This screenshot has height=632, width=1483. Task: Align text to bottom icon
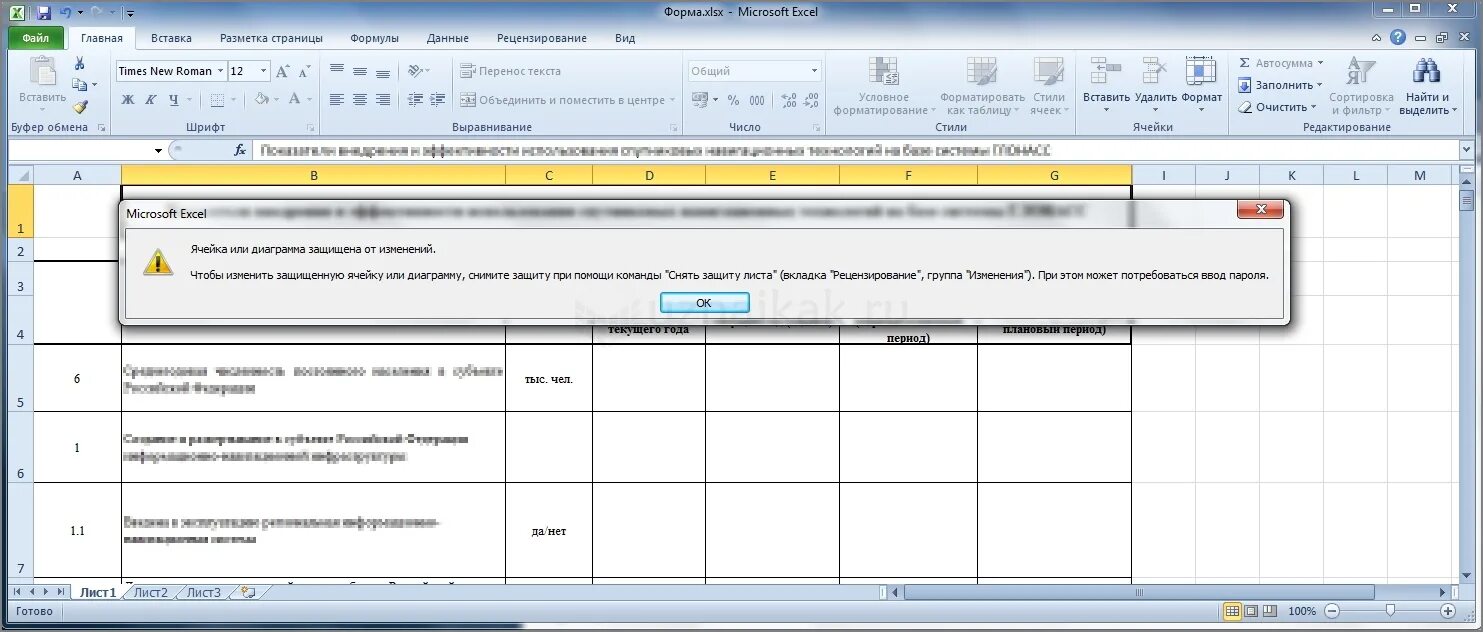(383, 71)
